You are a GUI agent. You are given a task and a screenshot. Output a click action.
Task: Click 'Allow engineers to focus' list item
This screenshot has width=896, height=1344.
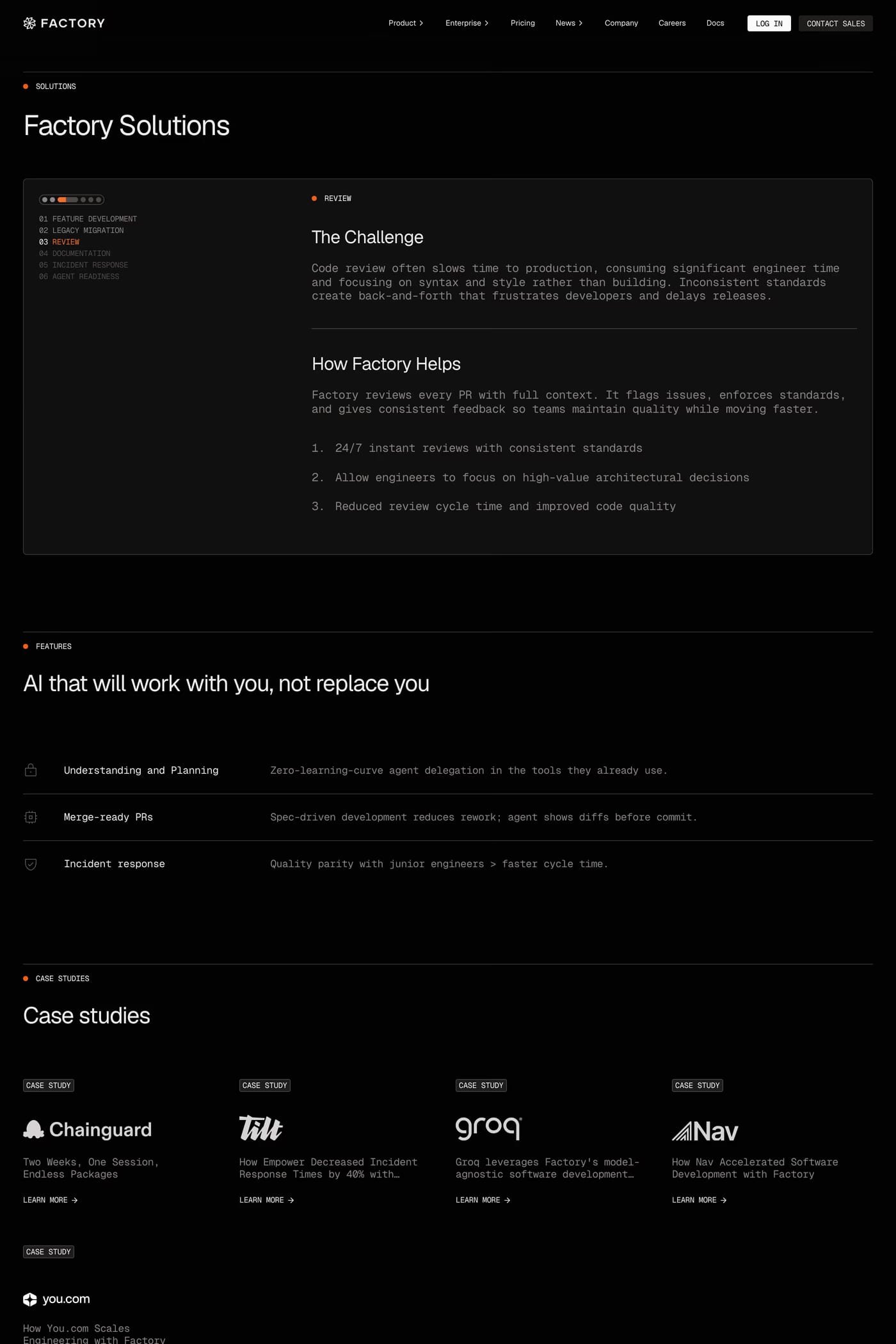click(x=531, y=477)
